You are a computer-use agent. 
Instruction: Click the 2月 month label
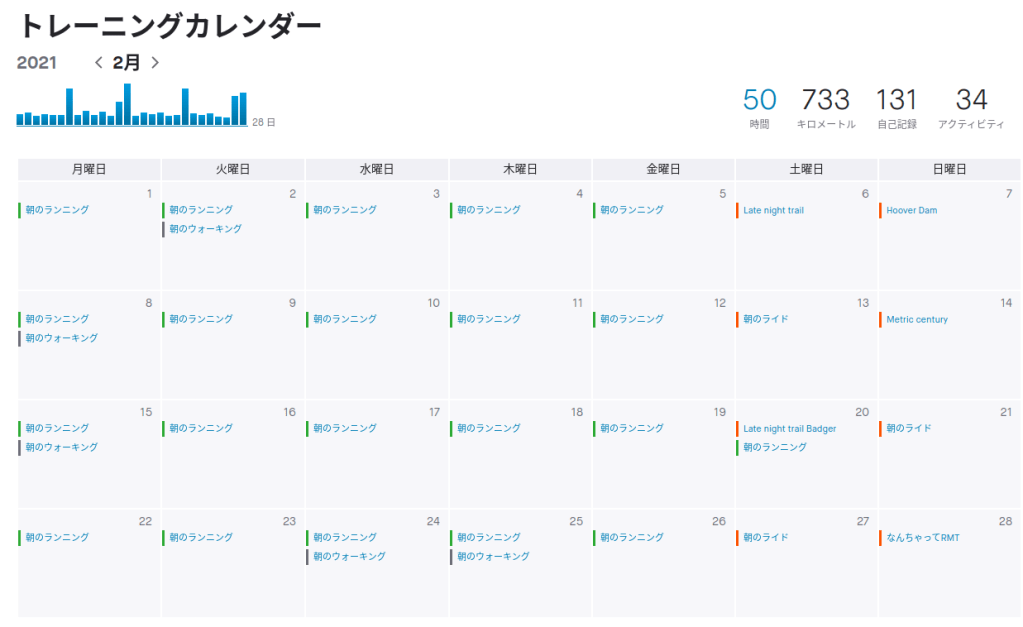126,63
